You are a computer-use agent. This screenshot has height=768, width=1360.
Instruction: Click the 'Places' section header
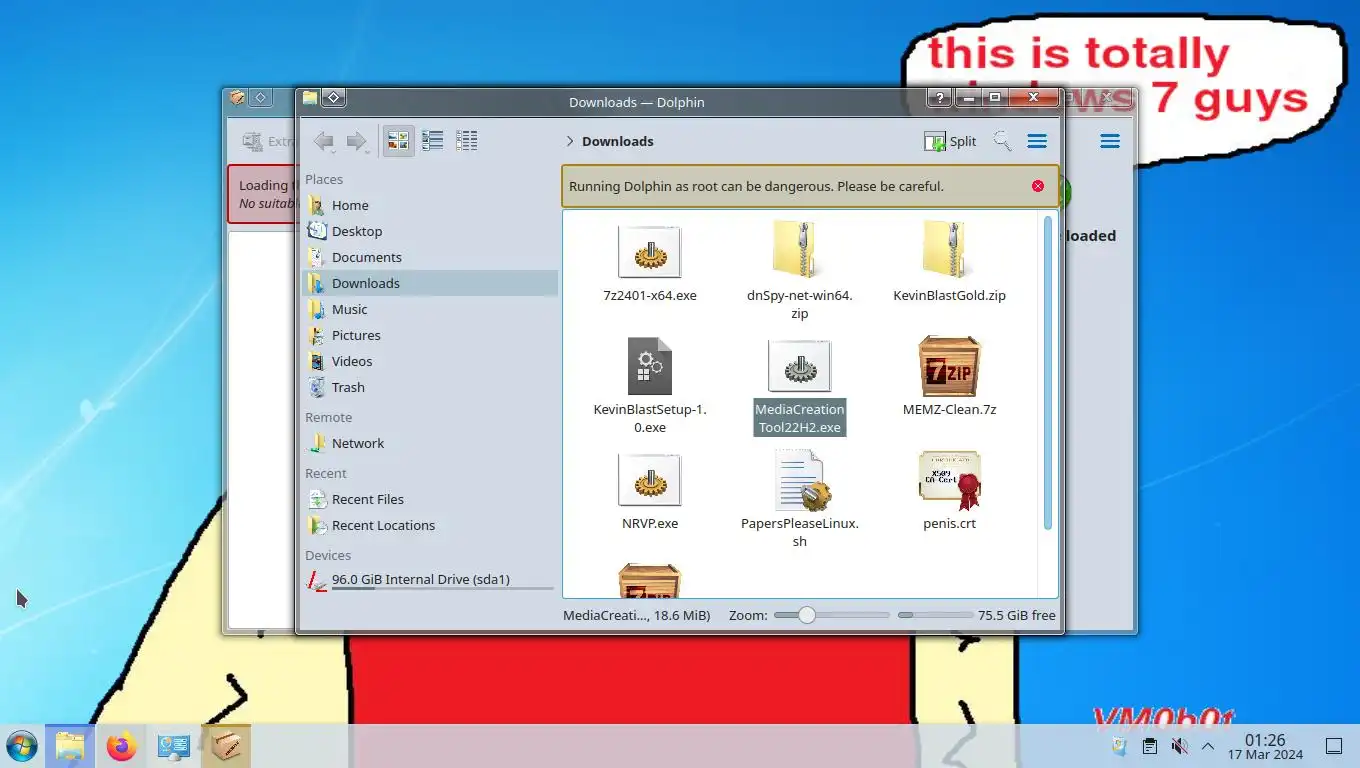click(x=324, y=179)
